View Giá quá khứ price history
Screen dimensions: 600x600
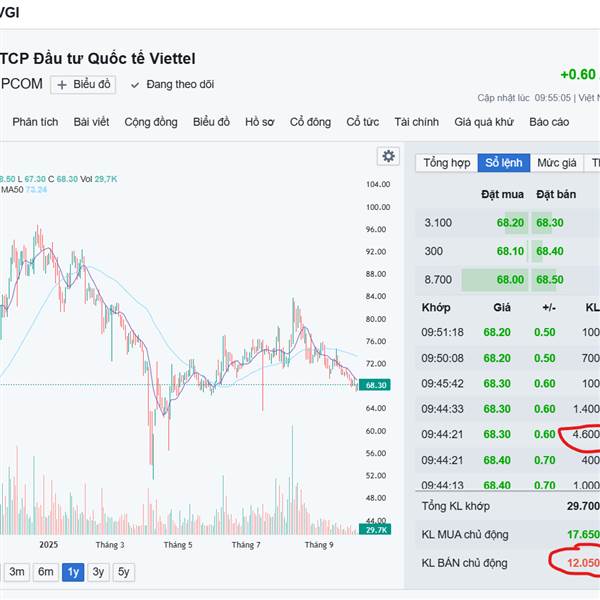pyautogui.click(x=484, y=122)
